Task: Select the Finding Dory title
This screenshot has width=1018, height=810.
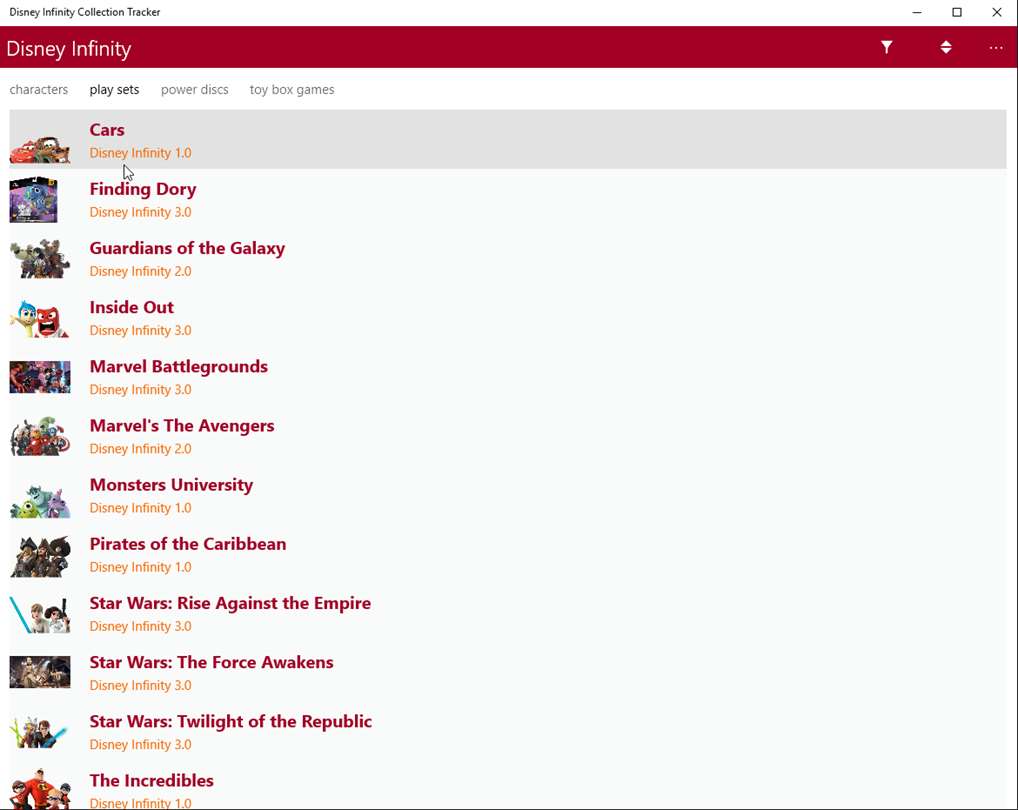Action: tap(143, 190)
